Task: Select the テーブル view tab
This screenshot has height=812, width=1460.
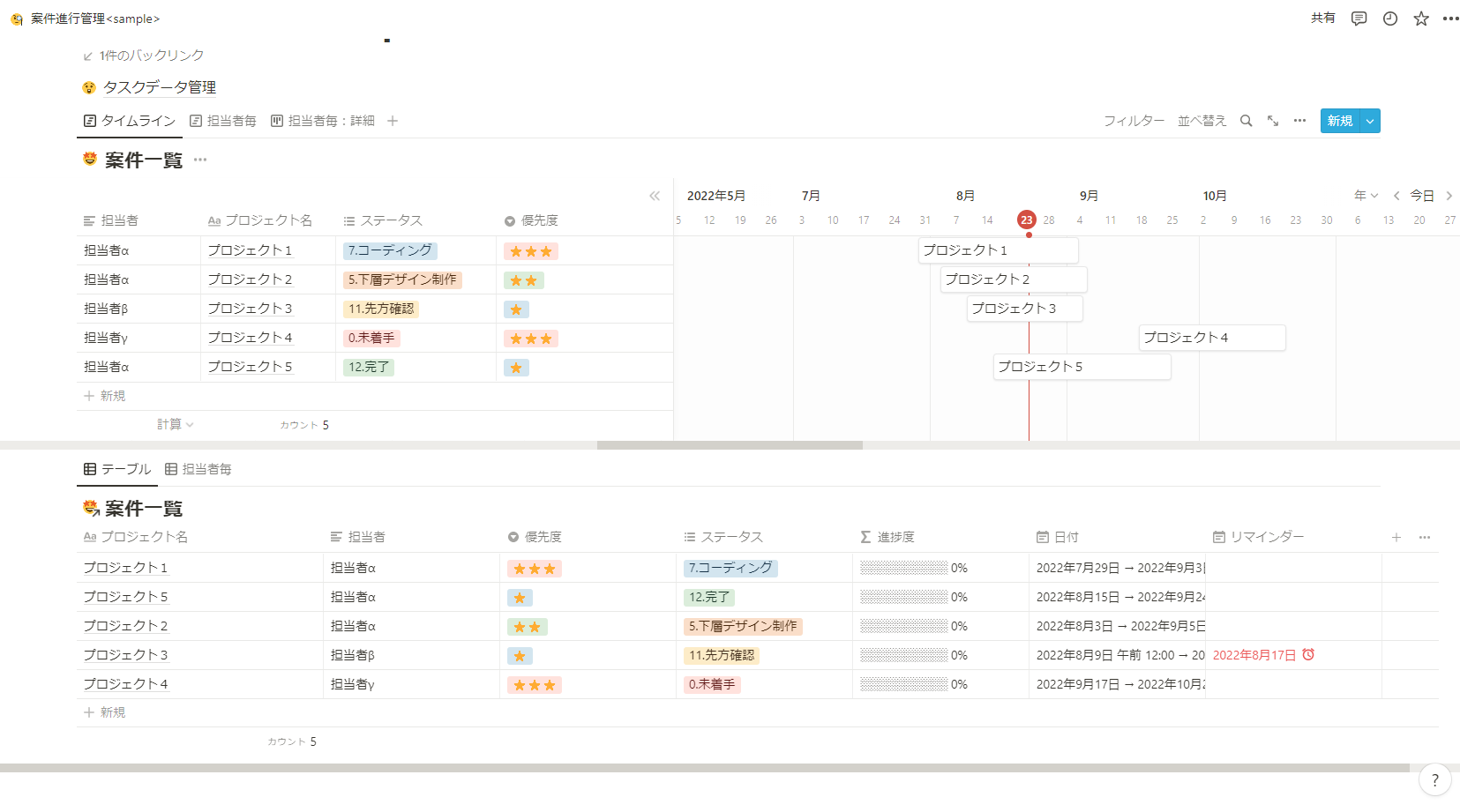Action: click(117, 469)
